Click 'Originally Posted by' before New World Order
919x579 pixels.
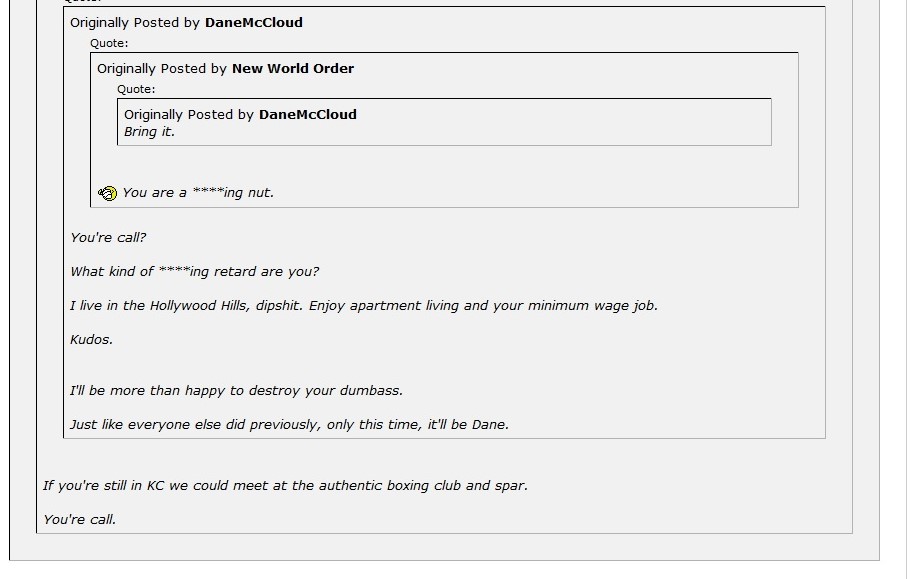(x=162, y=69)
